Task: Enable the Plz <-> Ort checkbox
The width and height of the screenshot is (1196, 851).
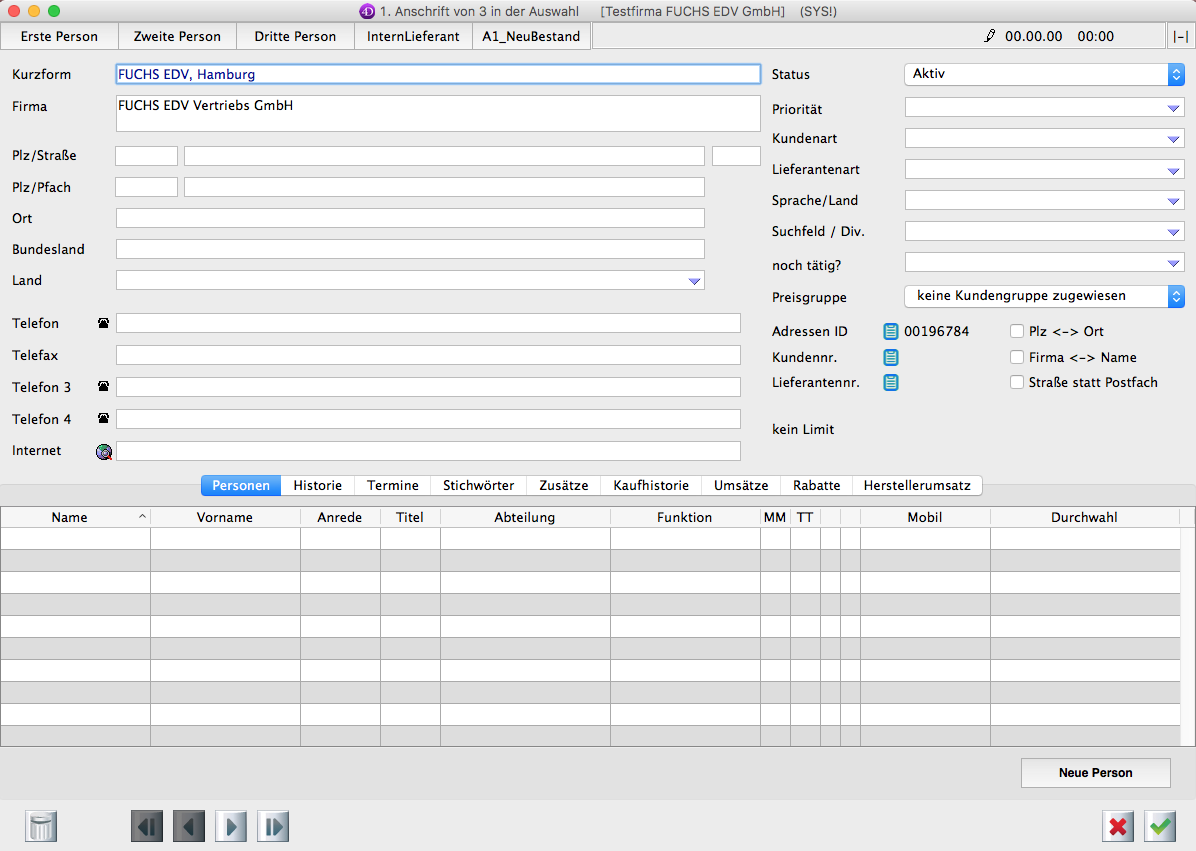Action: click(1017, 331)
